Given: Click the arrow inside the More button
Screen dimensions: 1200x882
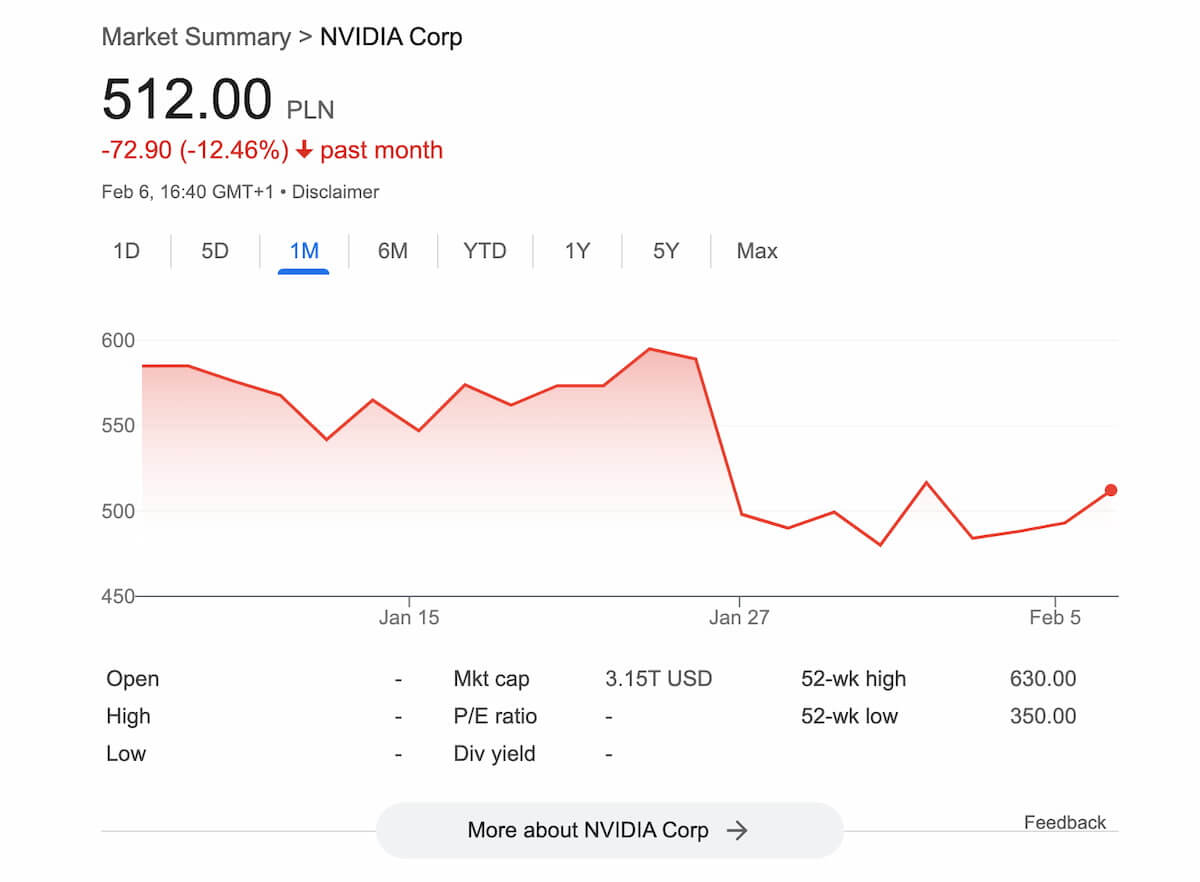Looking at the screenshot, I should coord(739,830).
